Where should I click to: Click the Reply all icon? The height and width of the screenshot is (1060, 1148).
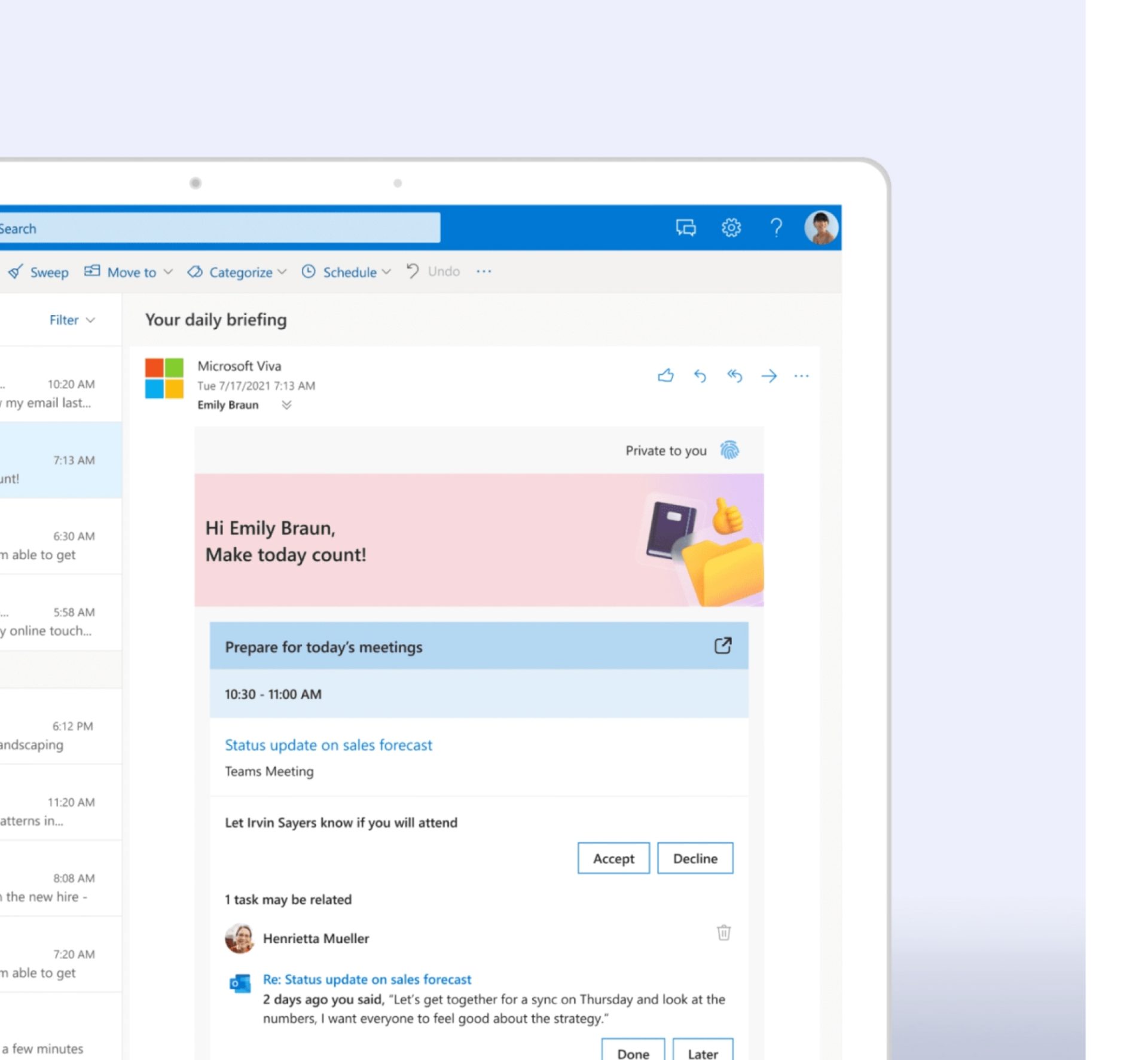coord(734,375)
